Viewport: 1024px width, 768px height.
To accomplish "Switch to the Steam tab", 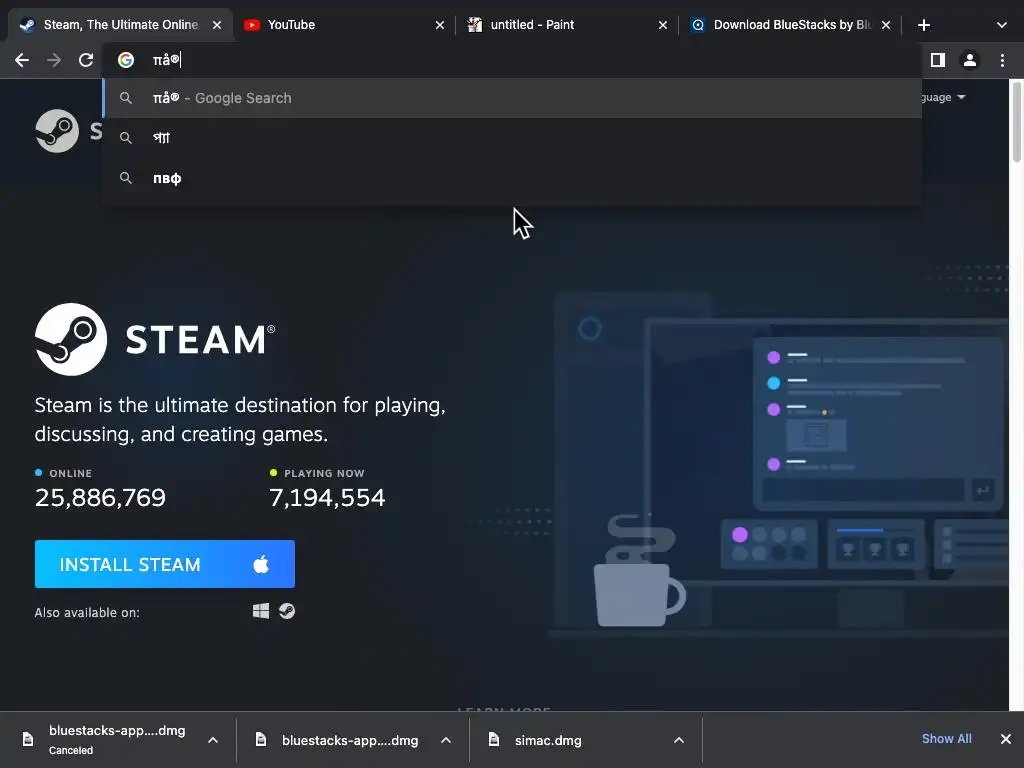I will (121, 25).
